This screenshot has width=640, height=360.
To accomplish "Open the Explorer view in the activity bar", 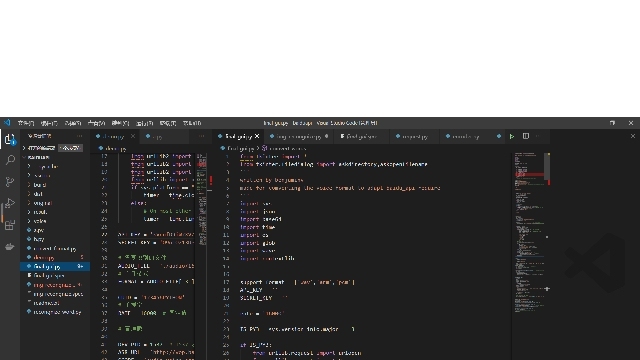I will [10, 140].
